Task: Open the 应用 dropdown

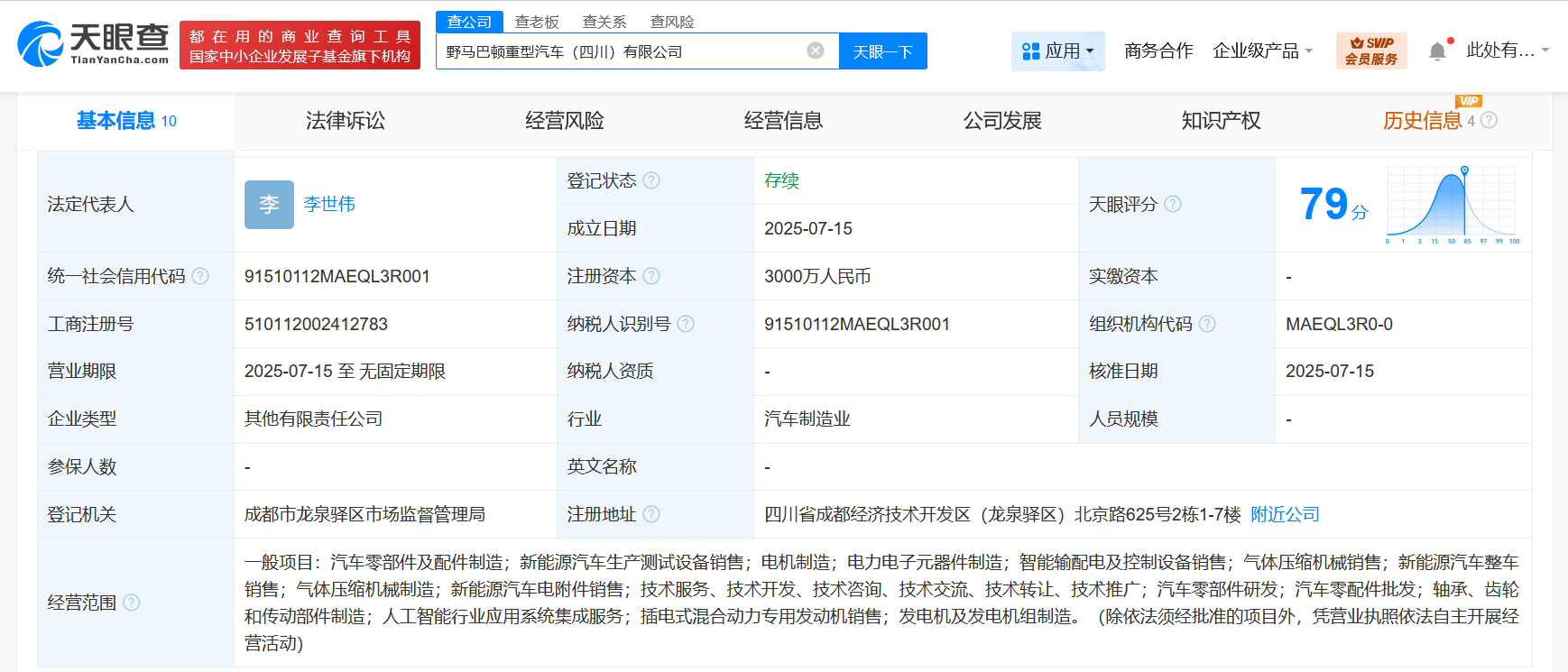Action: coord(1057,51)
